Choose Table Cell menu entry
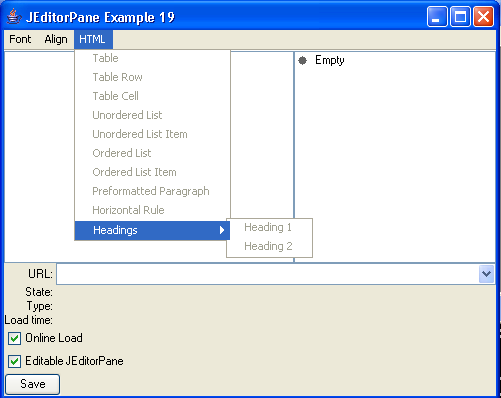Viewport: 501px width, 398px height. pyautogui.click(x=152, y=96)
